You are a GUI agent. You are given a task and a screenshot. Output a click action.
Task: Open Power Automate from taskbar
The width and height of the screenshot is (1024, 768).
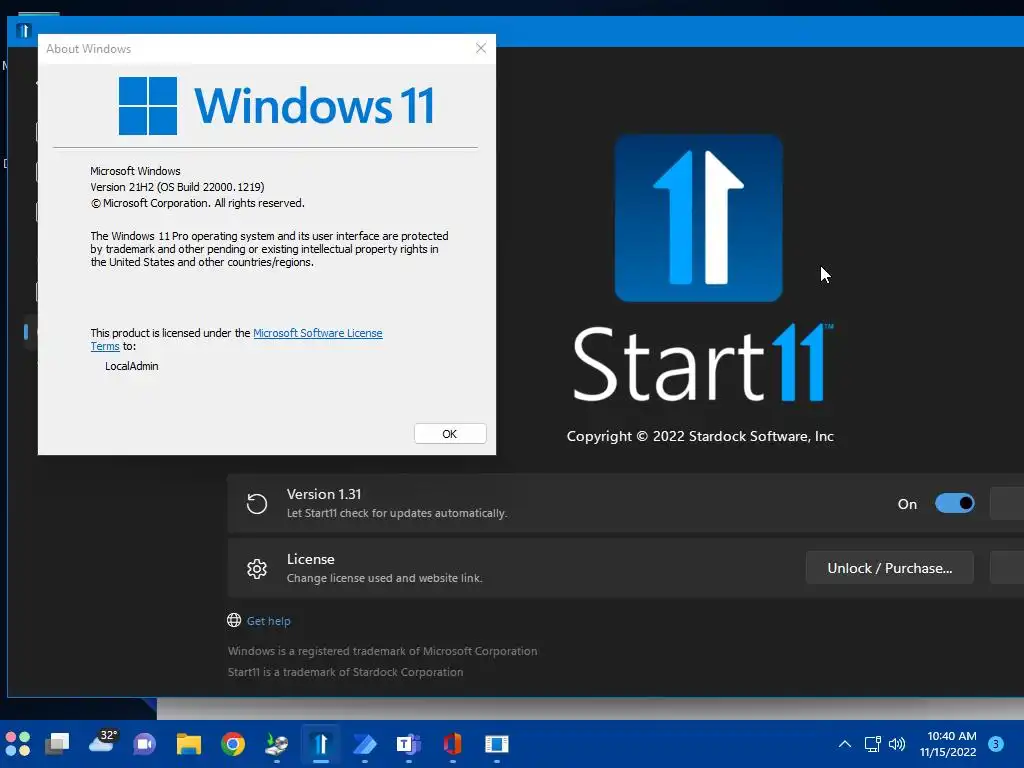coord(365,744)
